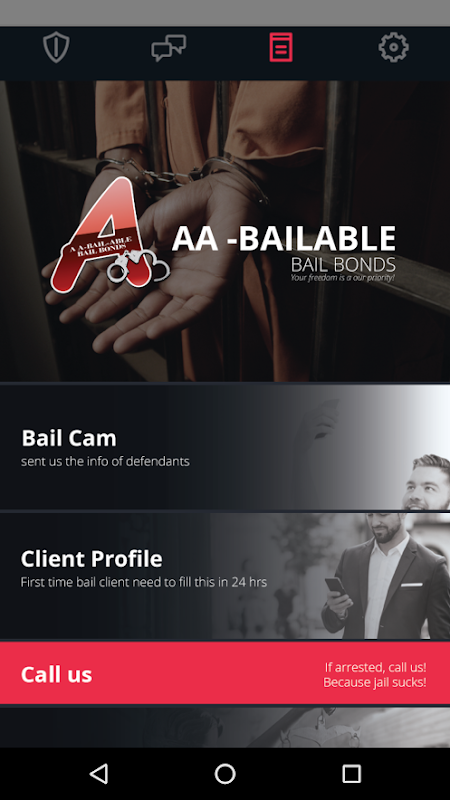Screen dimensions: 450x800
Task: Tap the Android back triangle button
Action: tap(98, 773)
